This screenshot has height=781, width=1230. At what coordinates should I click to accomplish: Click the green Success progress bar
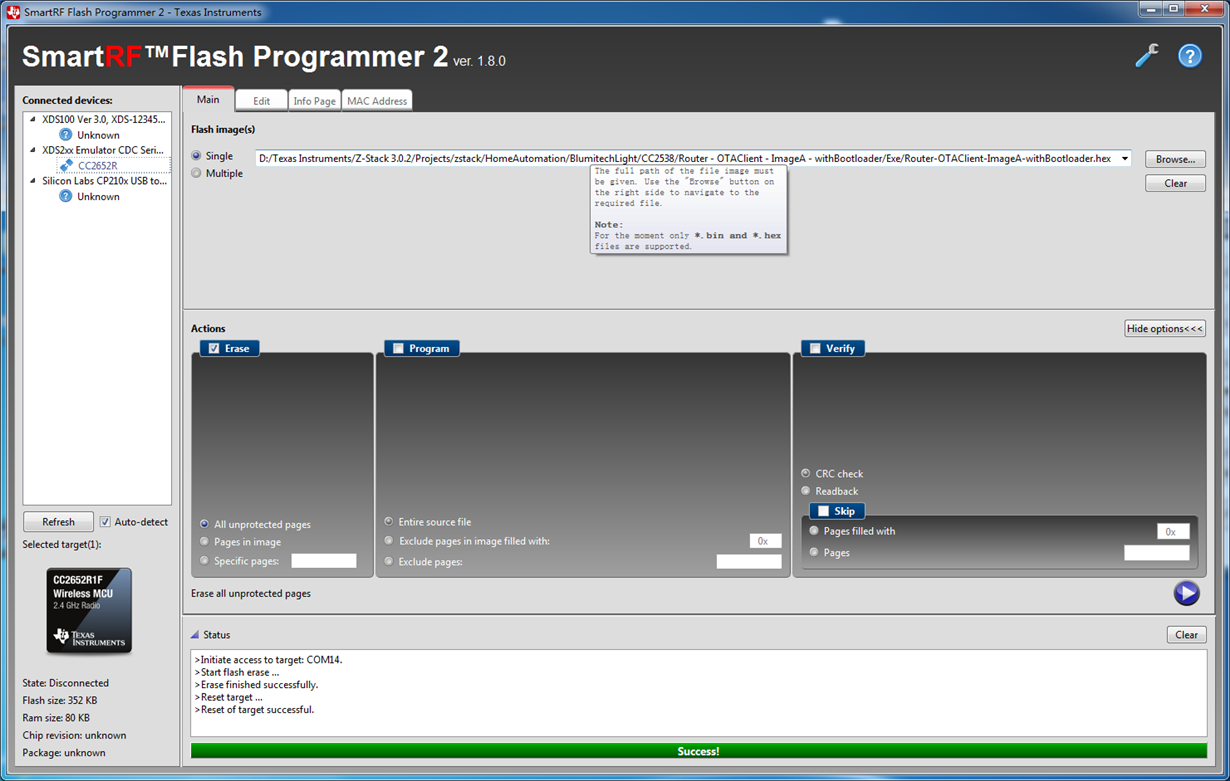click(x=698, y=751)
